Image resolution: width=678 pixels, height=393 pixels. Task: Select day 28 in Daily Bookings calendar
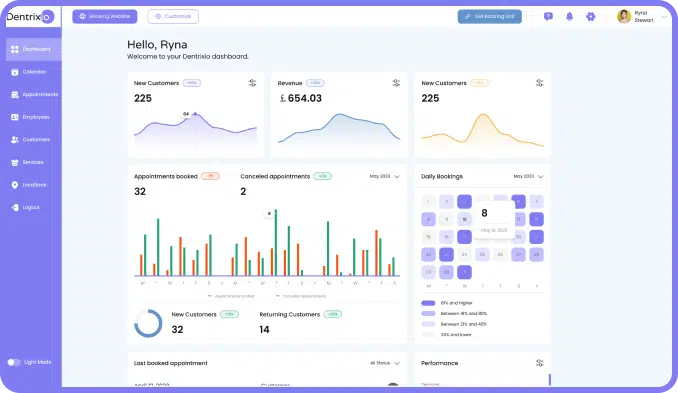[536, 255]
